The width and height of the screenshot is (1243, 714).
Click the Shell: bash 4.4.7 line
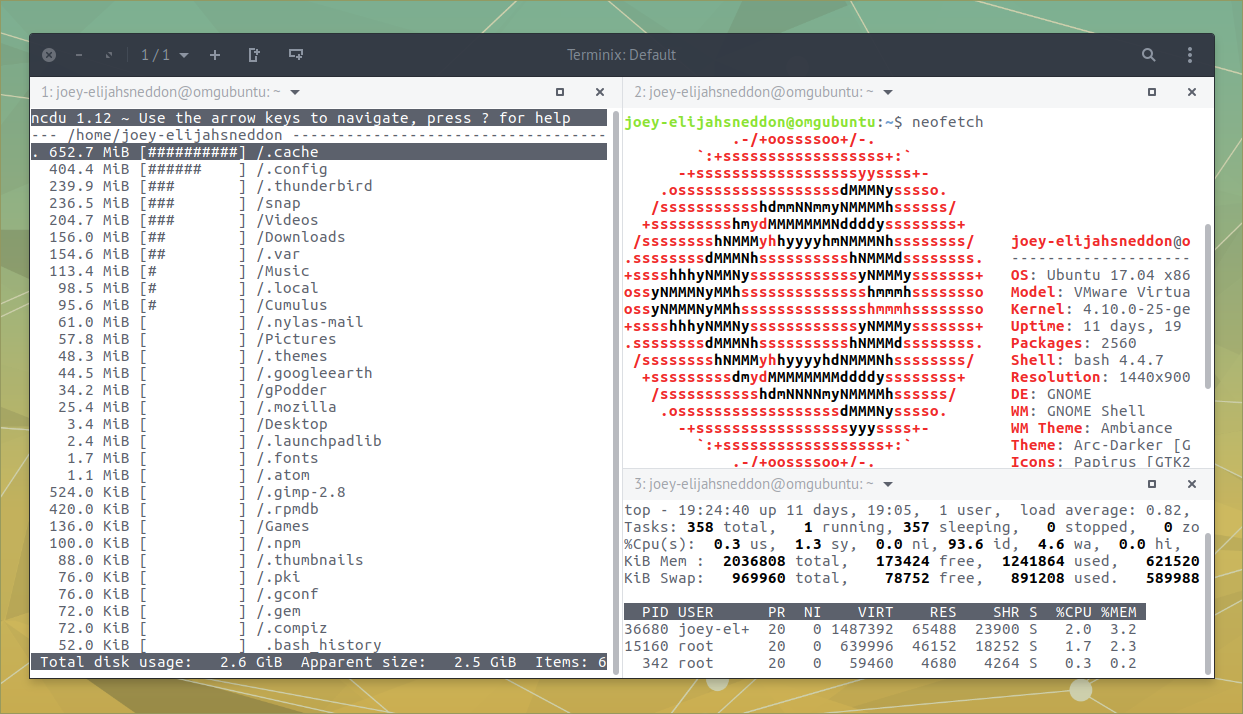coord(1087,360)
